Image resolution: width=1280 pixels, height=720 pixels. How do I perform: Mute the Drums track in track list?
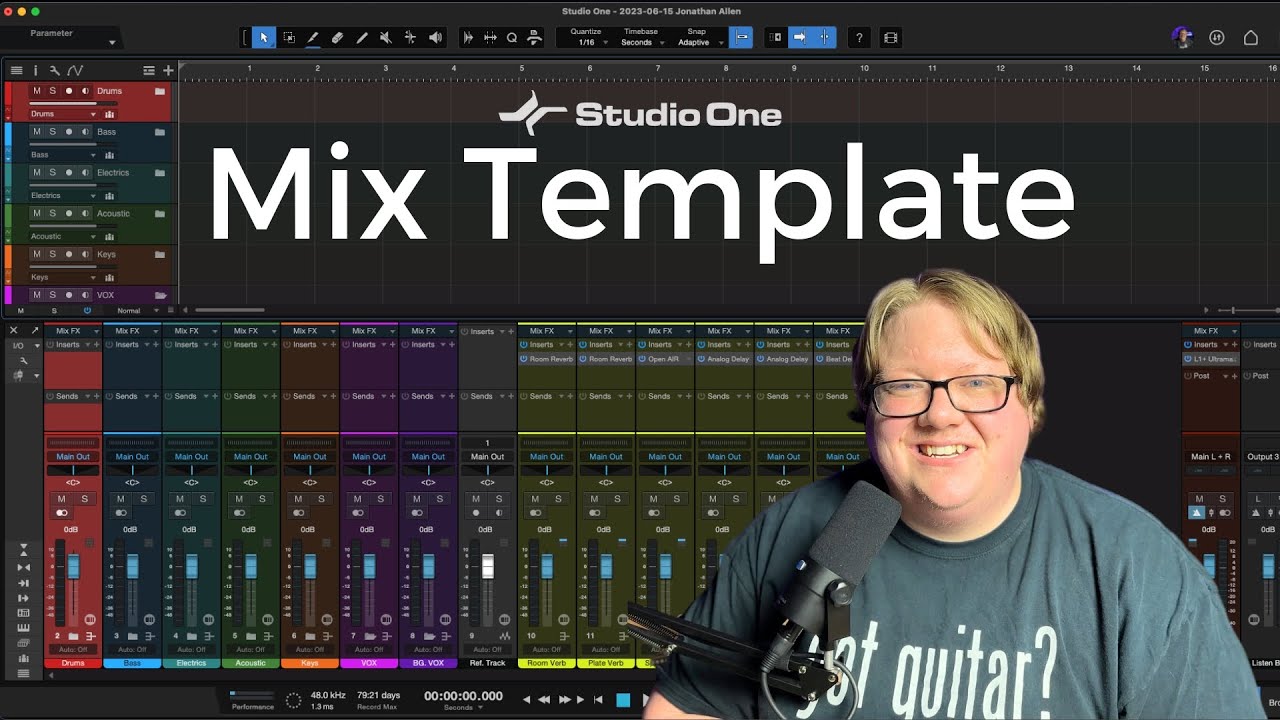pos(37,91)
